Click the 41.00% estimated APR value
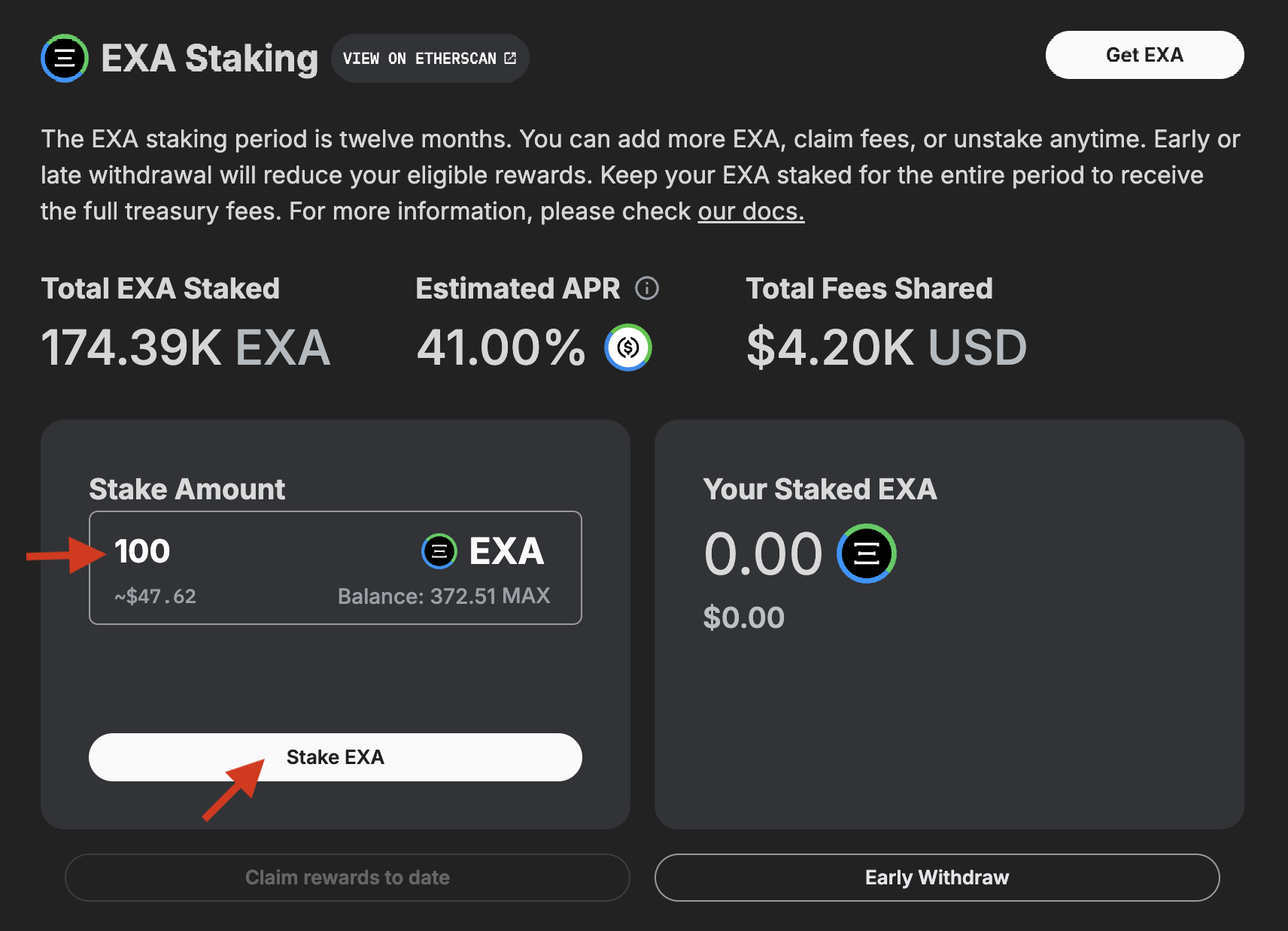 [501, 347]
